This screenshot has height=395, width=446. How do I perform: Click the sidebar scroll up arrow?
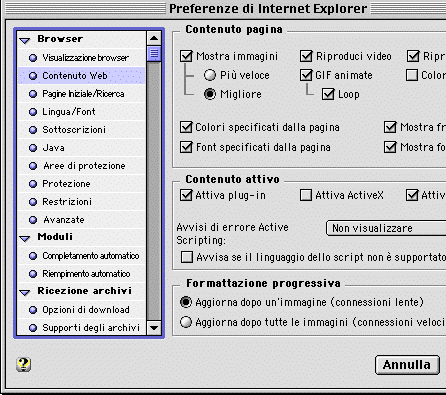click(154, 38)
